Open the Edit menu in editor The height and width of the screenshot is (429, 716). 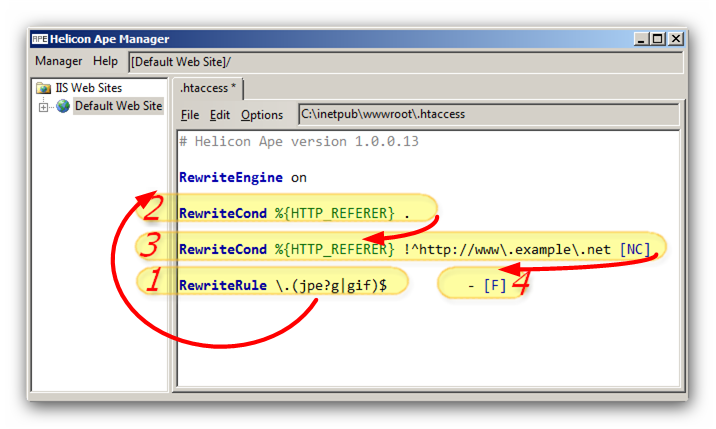point(220,115)
